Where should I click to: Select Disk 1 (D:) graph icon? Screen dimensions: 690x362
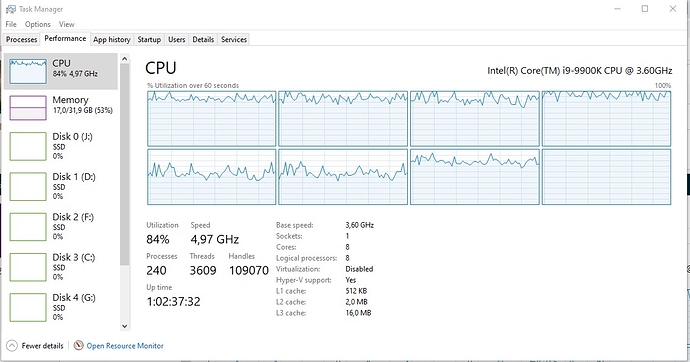(x=28, y=186)
